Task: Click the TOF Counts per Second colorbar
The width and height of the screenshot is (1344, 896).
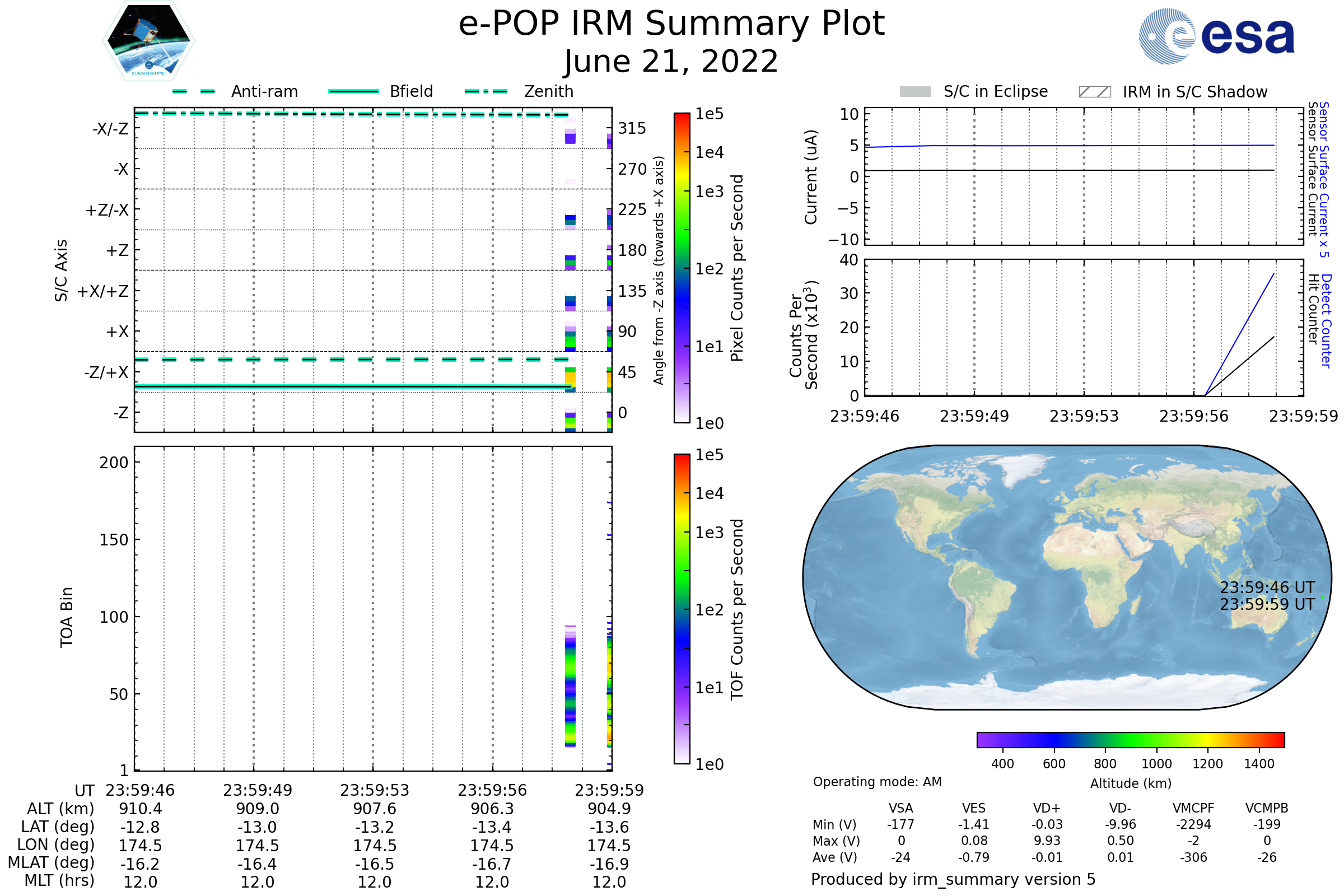Action: click(682, 609)
